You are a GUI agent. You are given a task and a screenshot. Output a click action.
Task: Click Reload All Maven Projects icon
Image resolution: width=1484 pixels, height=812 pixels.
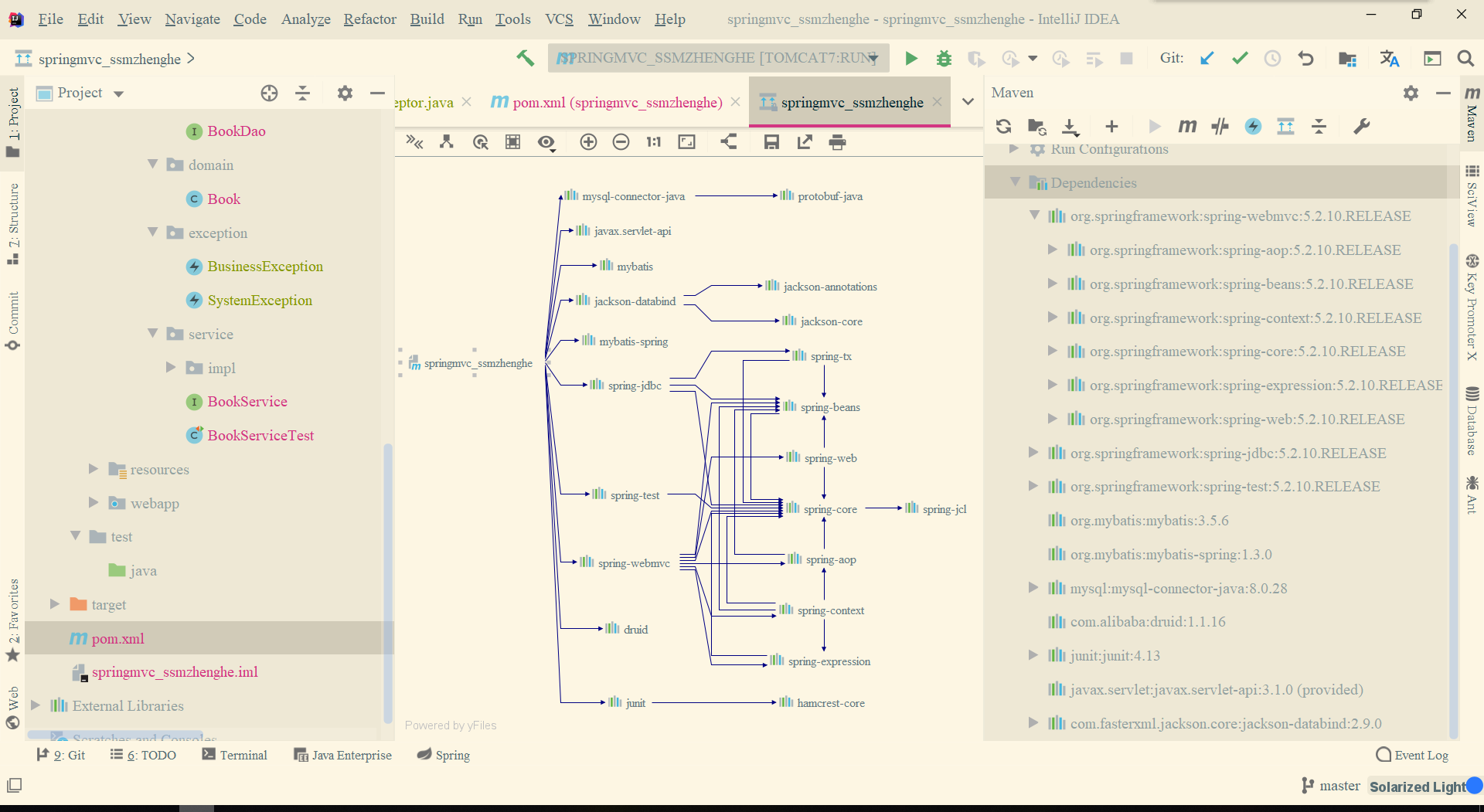pyautogui.click(x=1003, y=127)
